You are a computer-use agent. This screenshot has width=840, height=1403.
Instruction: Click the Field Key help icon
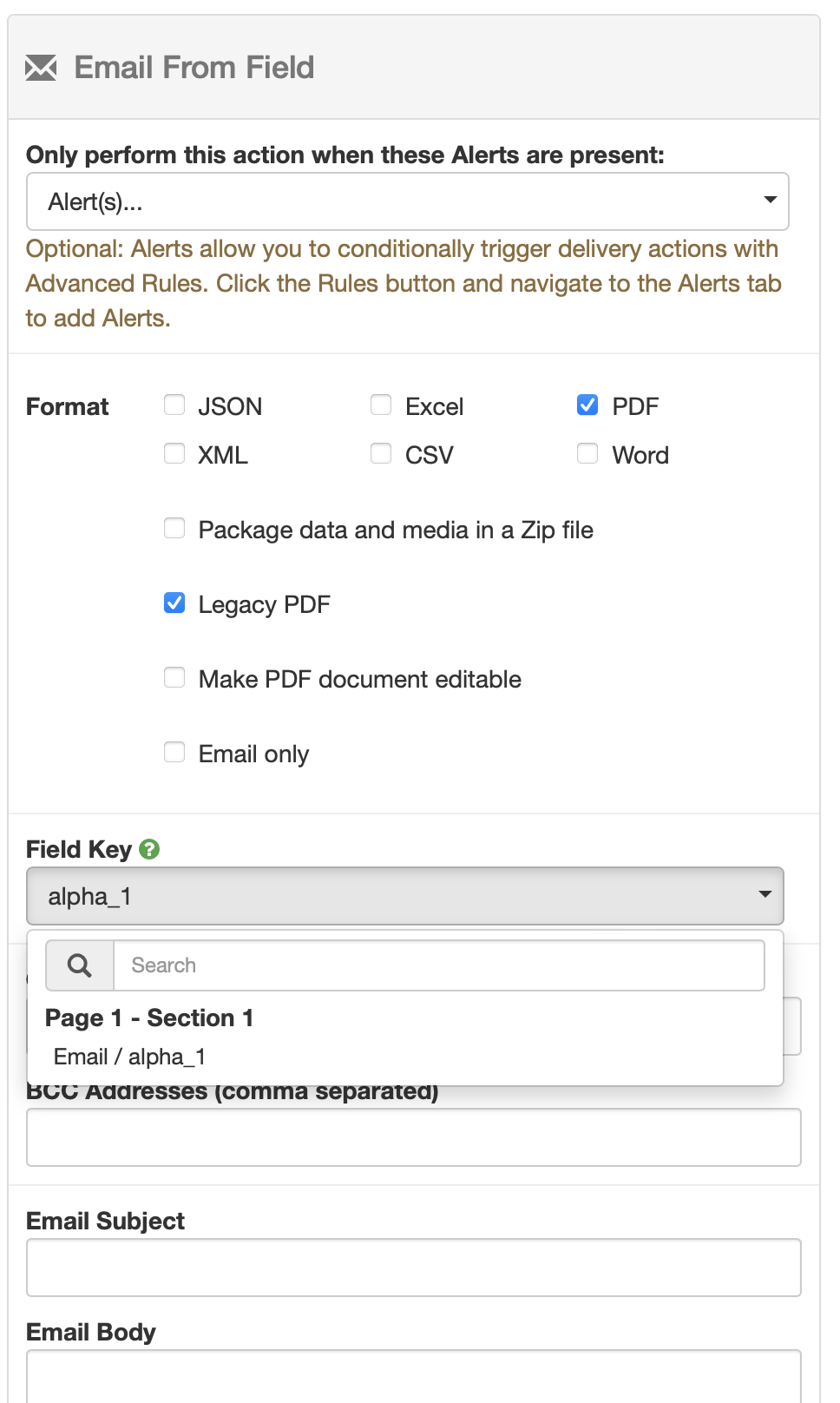[x=149, y=849]
